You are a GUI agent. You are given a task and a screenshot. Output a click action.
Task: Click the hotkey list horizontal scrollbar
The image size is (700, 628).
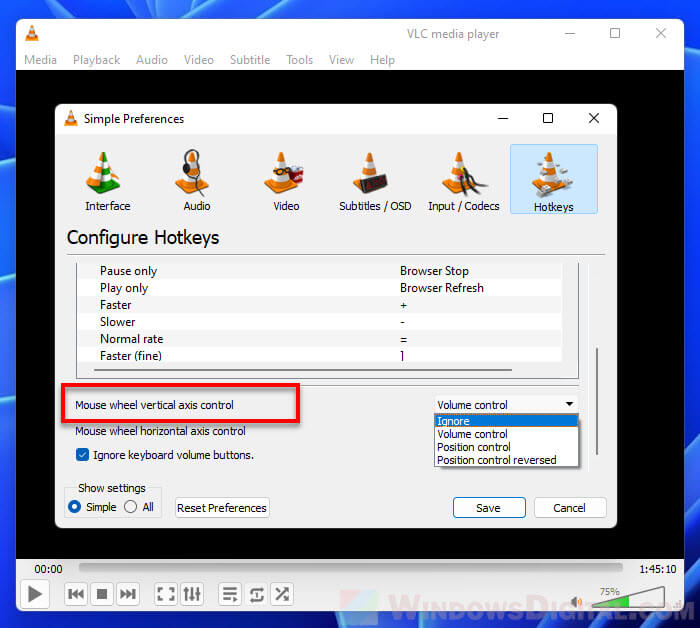(303, 370)
